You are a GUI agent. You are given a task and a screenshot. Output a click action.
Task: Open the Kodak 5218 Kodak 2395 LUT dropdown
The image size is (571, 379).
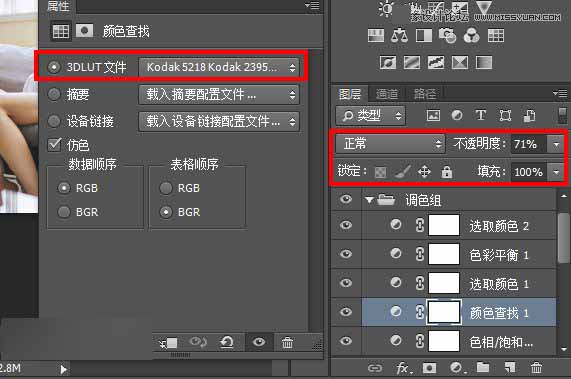tap(219, 67)
